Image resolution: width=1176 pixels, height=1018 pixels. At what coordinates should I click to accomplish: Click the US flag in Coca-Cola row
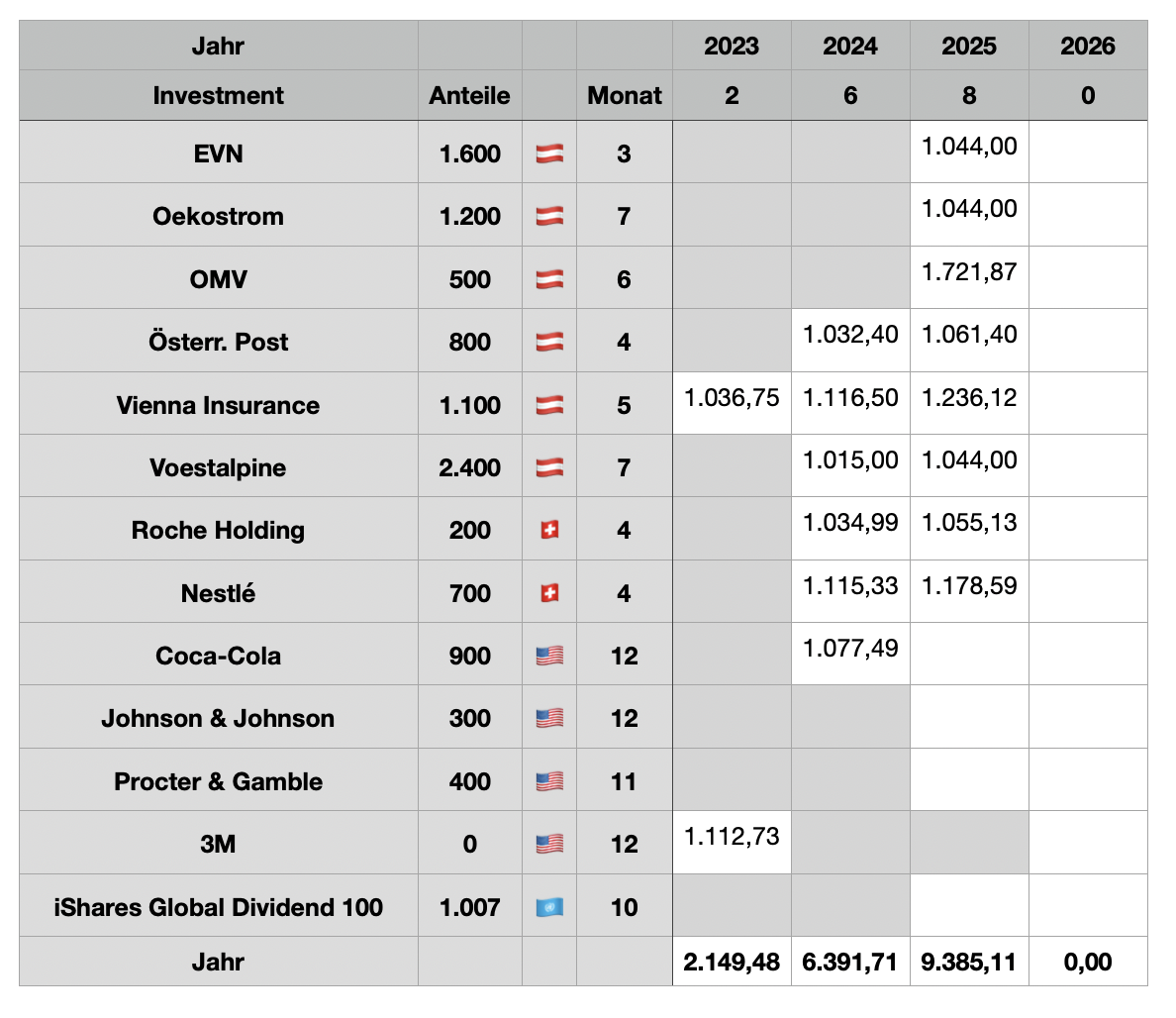click(549, 656)
